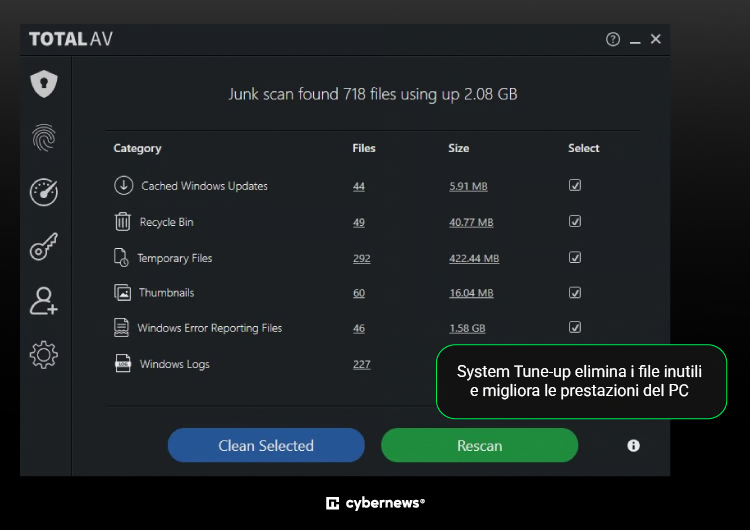Open the 49 files link for Recycle Bin
The width and height of the screenshot is (750, 530).
pyautogui.click(x=359, y=222)
